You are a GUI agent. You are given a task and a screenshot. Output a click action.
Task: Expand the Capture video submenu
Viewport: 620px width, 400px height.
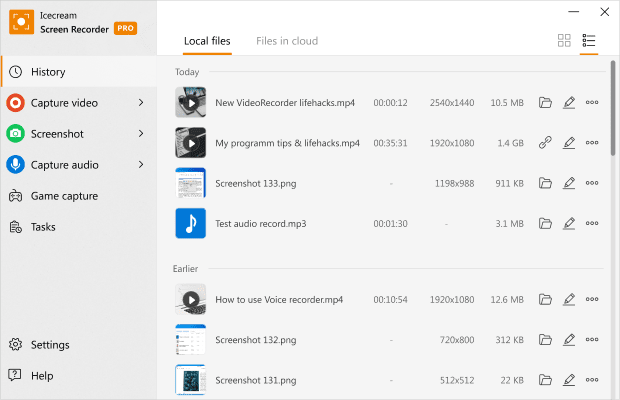141,102
